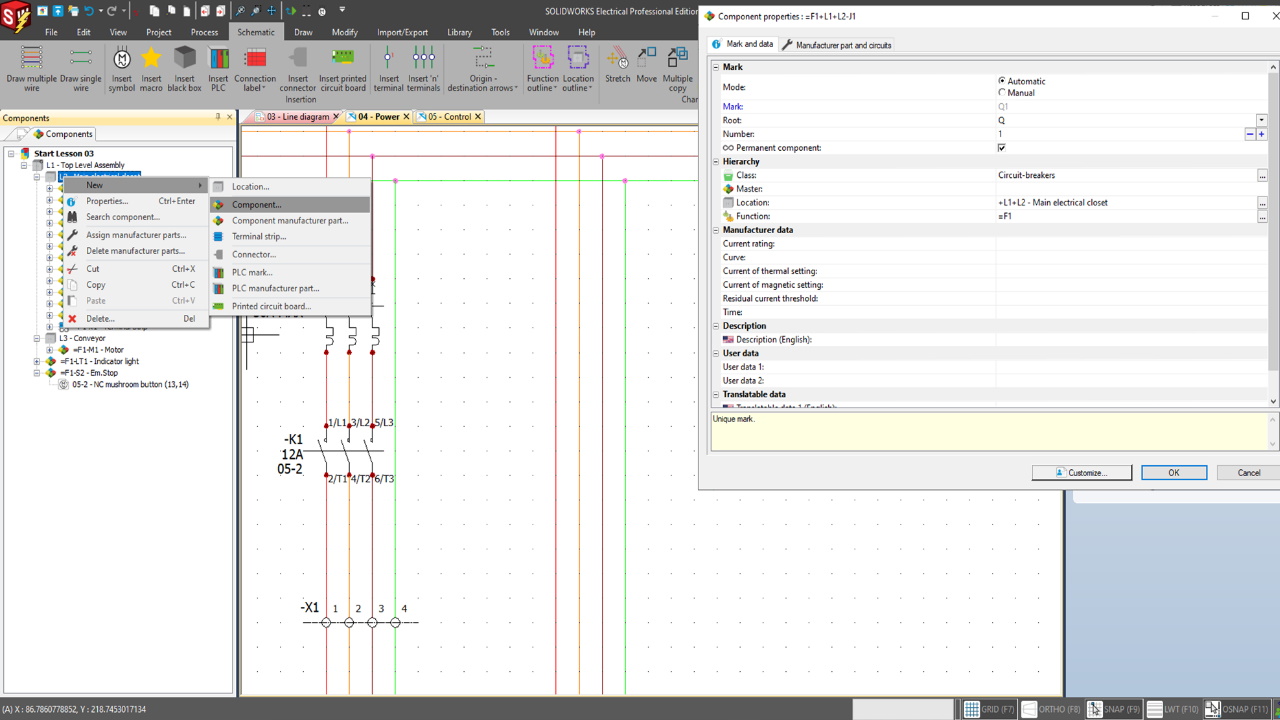The image size is (1280, 720).
Task: Collapse the Description section
Action: pos(716,326)
